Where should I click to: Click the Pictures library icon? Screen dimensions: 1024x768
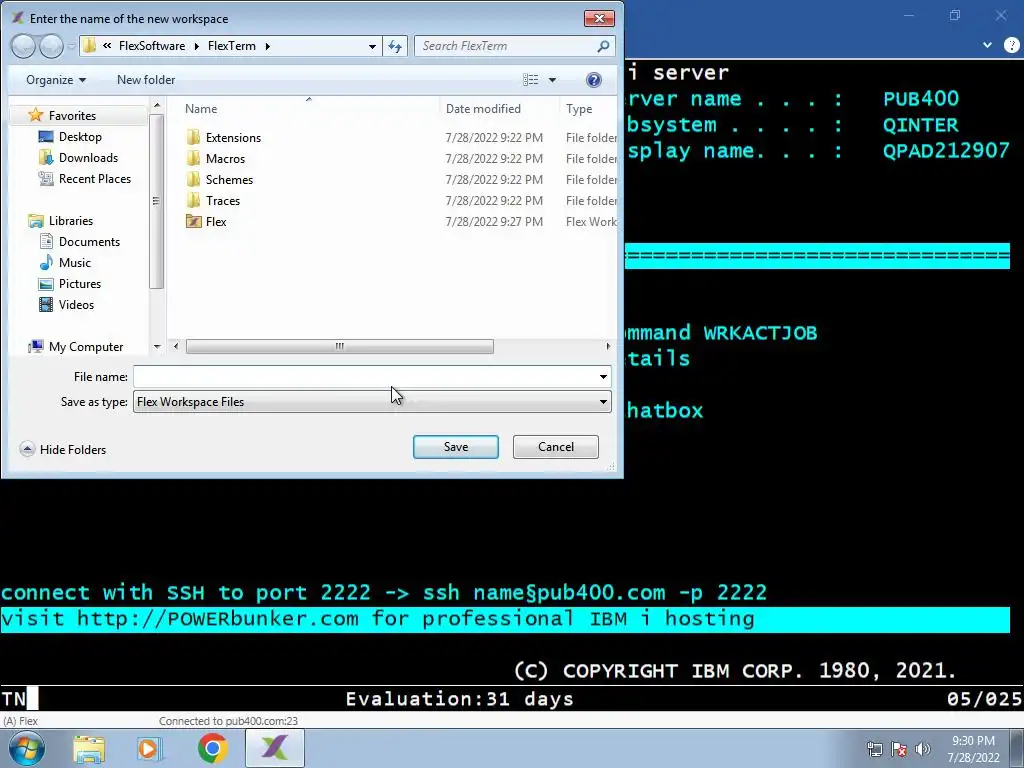tap(46, 283)
